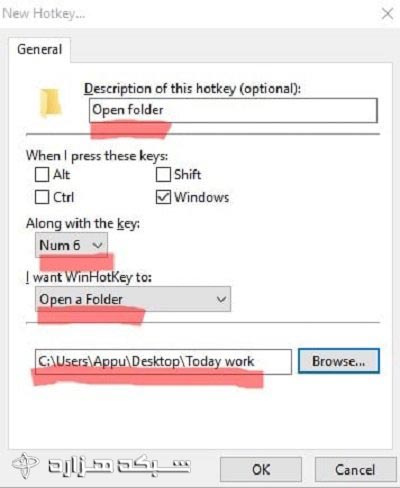Expand the Open a Folder action dropdown

[x=133, y=299]
